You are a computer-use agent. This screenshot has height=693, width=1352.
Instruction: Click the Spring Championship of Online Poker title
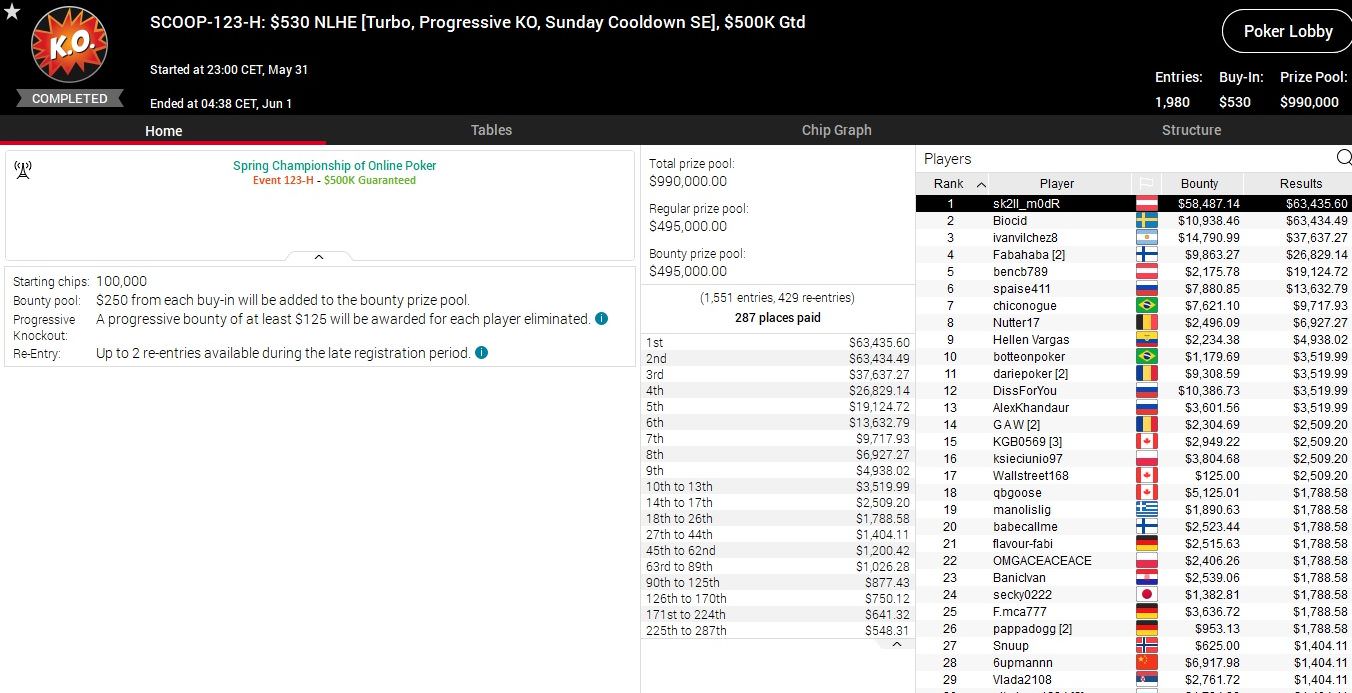(x=334, y=166)
